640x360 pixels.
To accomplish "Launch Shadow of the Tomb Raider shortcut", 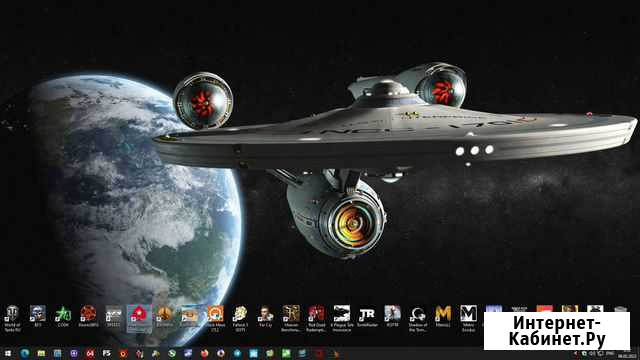I will [x=418, y=318].
